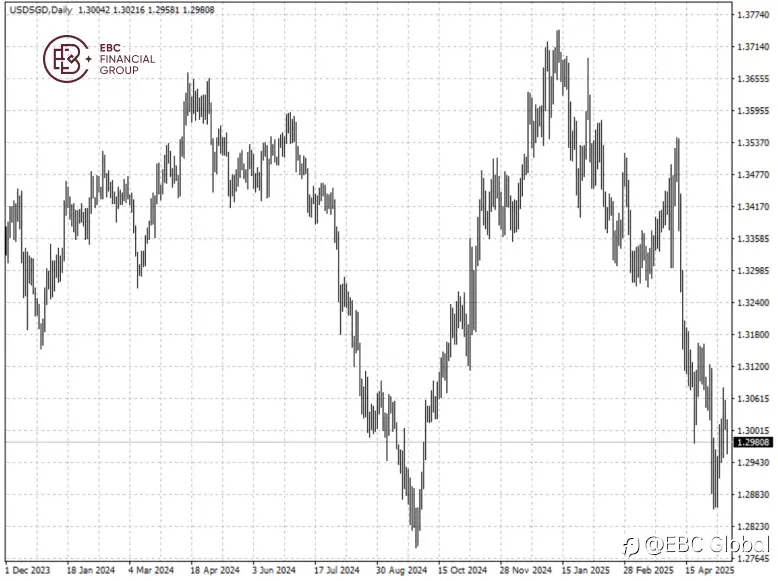Click the 1.34170 price axis label
Viewport: 778px width, 581px height.
[753, 206]
